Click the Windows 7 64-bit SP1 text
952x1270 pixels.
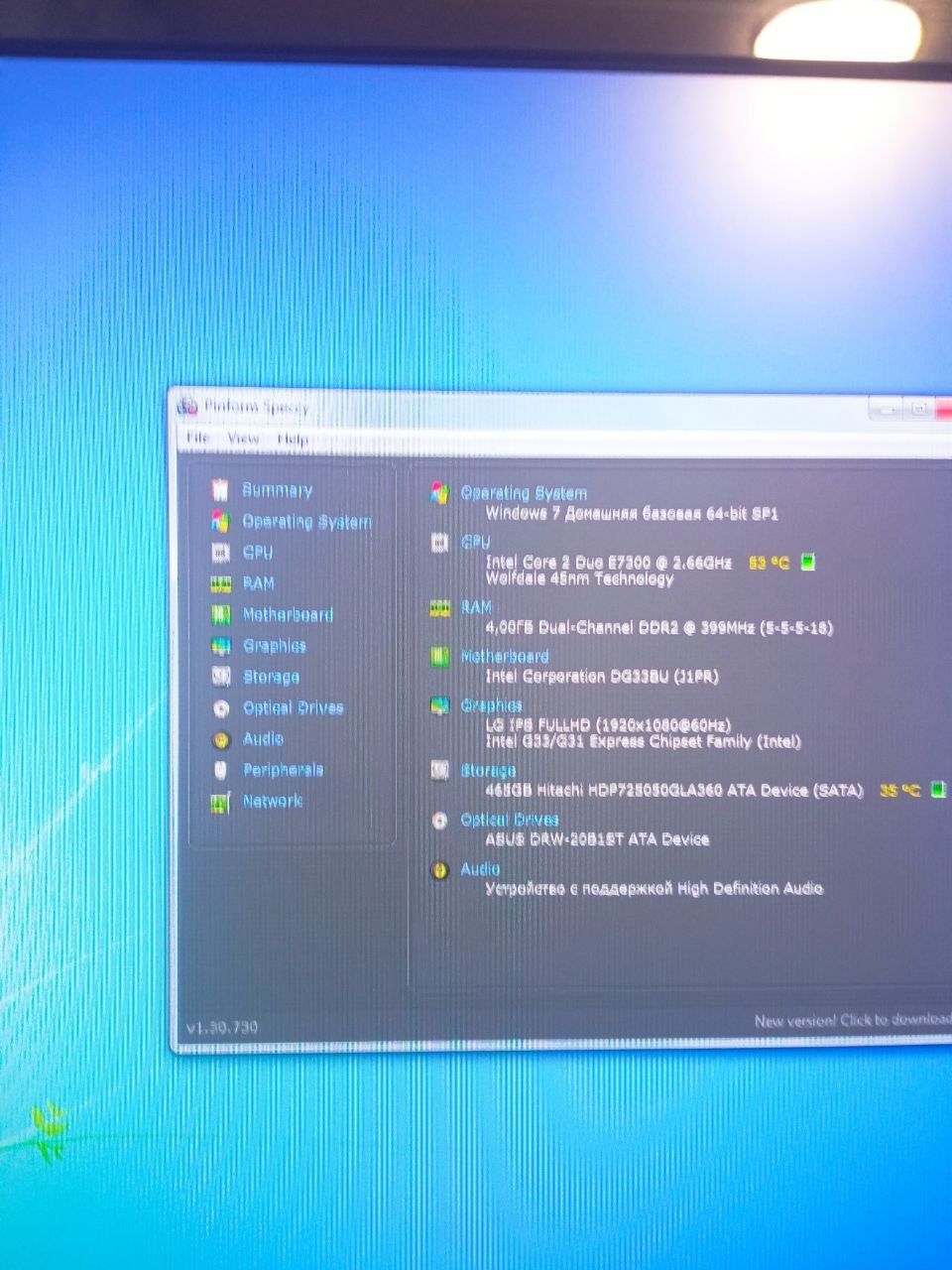click(632, 514)
